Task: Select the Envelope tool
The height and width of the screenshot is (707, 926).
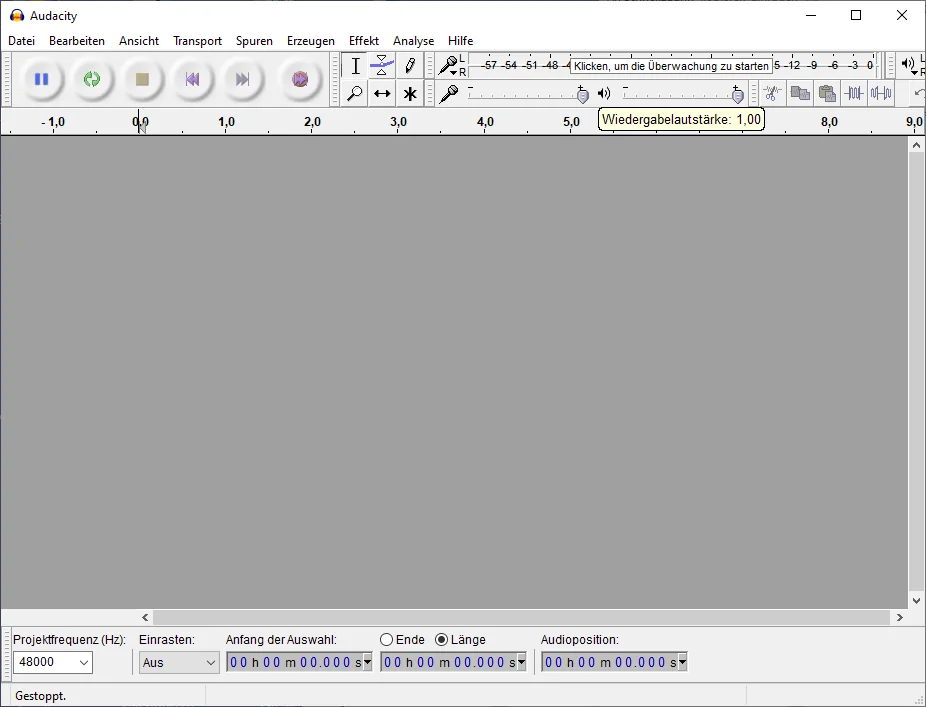Action: point(382,66)
